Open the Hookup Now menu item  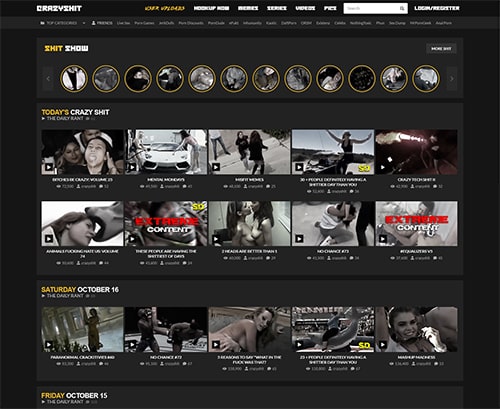pos(211,8)
